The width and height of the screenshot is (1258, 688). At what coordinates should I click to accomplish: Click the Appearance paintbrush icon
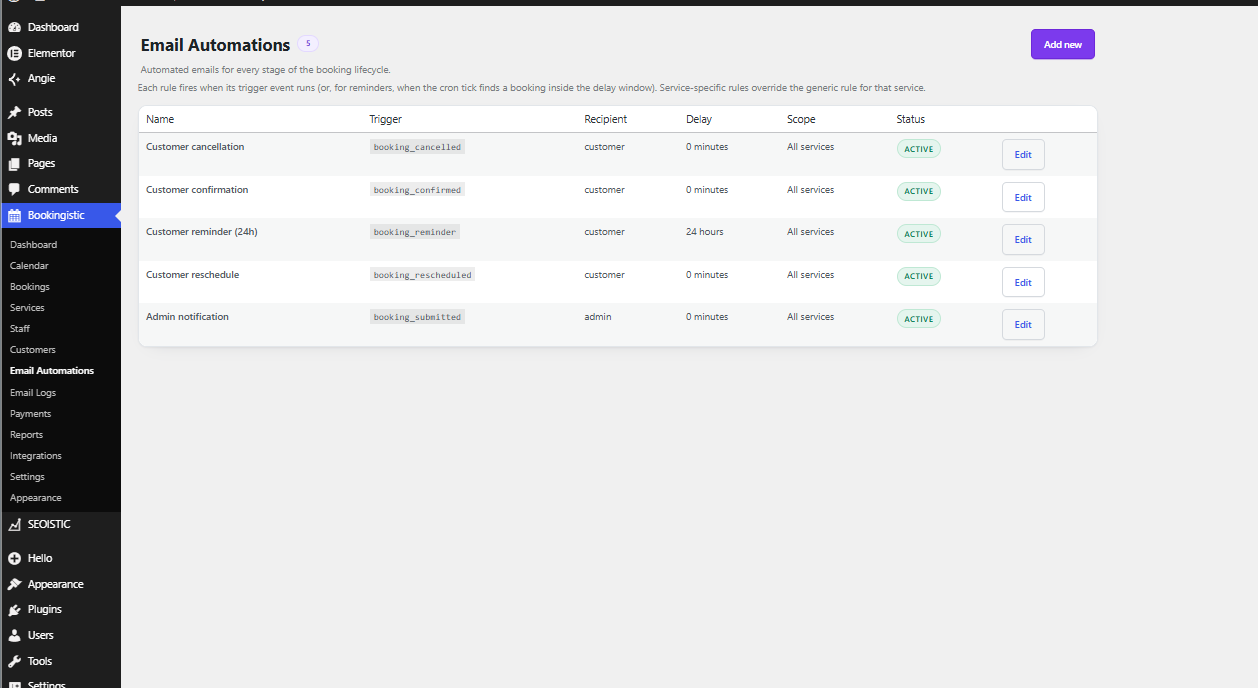tap(14, 584)
